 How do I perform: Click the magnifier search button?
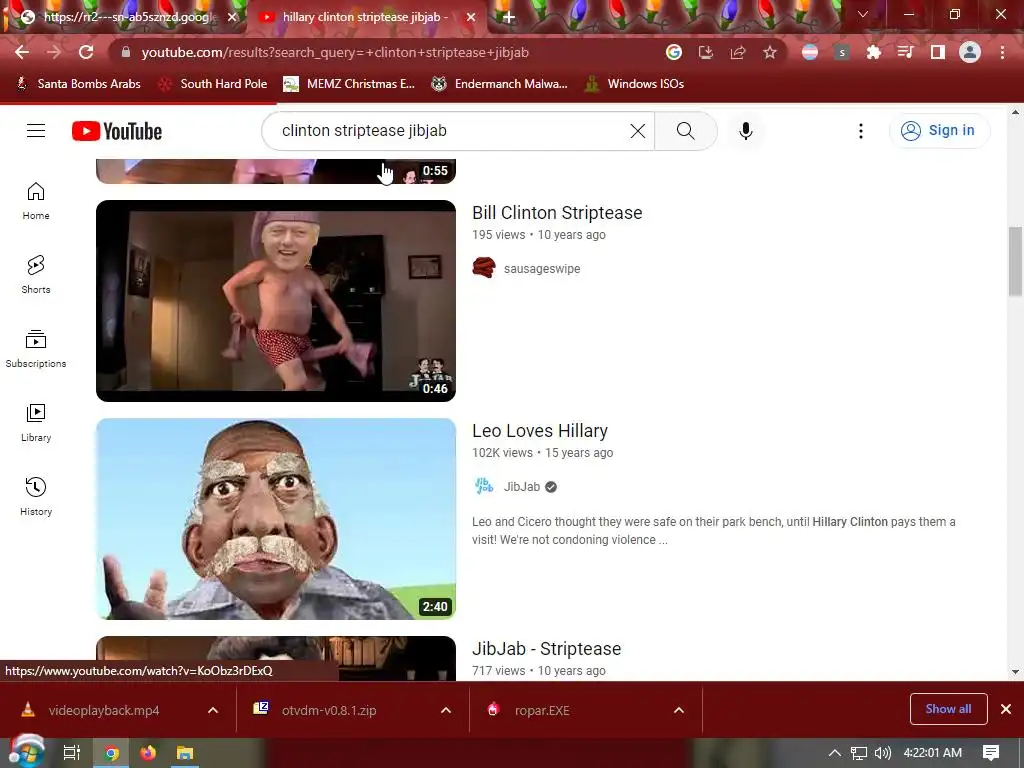pyautogui.click(x=686, y=131)
